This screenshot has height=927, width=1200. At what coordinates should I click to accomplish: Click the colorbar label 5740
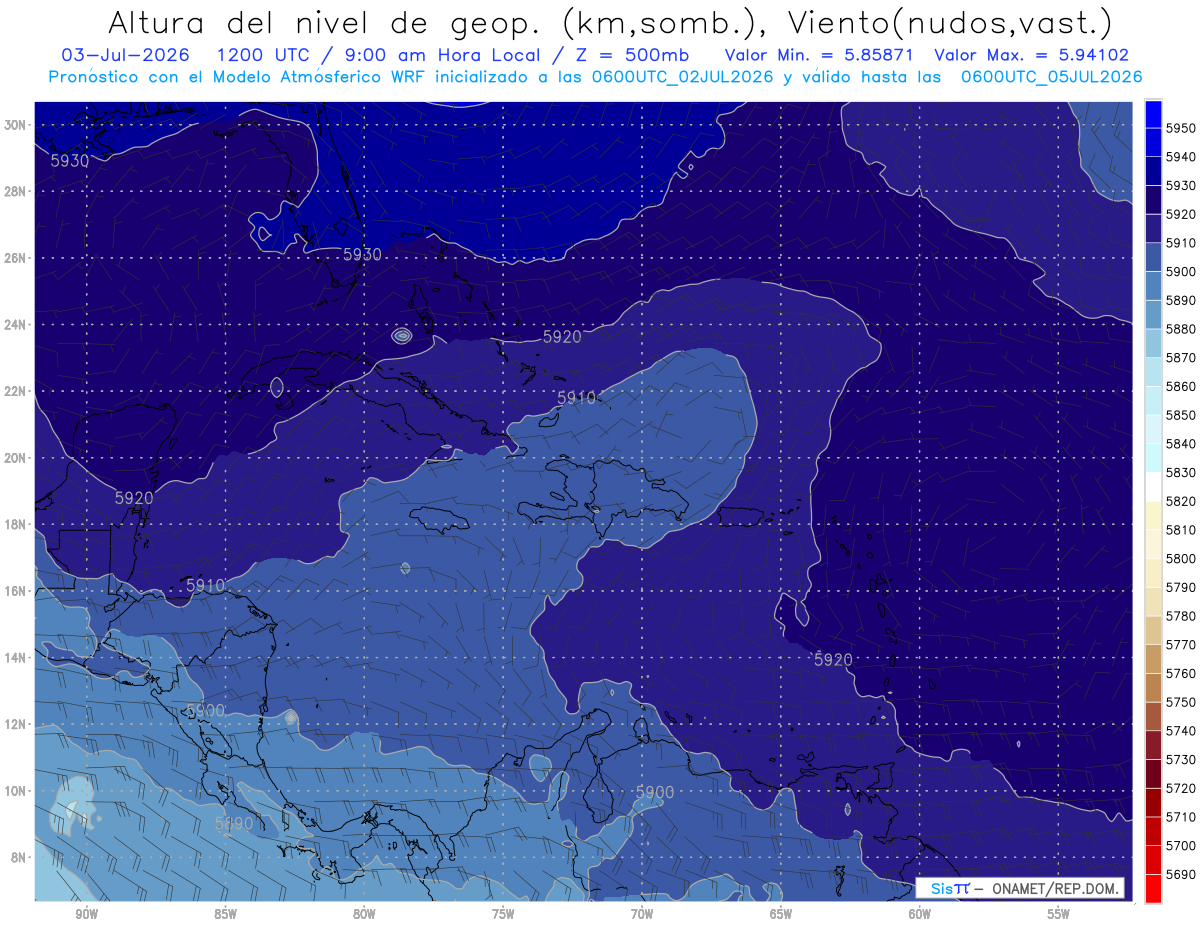1181,731
